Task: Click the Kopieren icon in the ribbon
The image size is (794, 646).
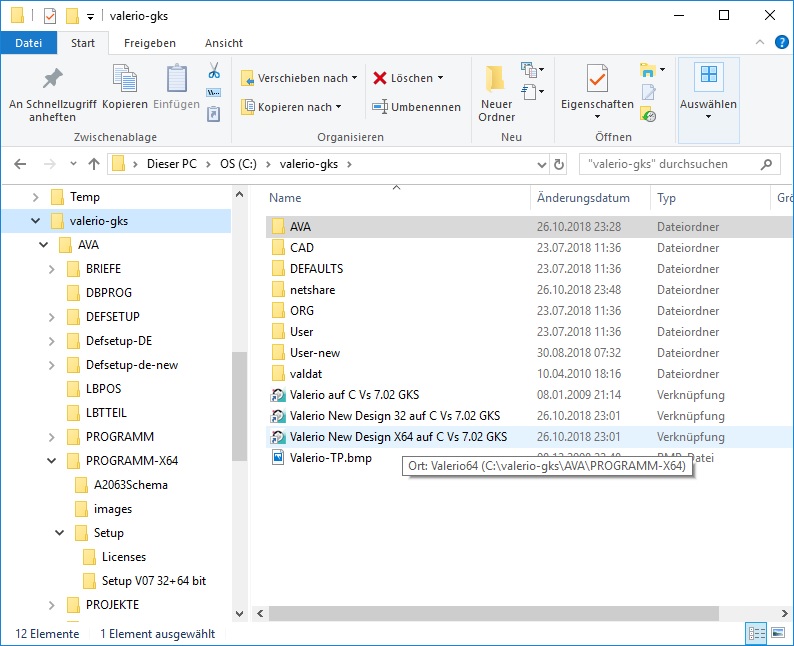Action: point(125,80)
